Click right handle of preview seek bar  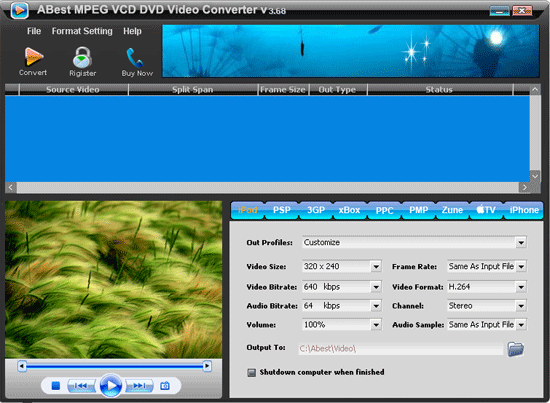click(207, 366)
